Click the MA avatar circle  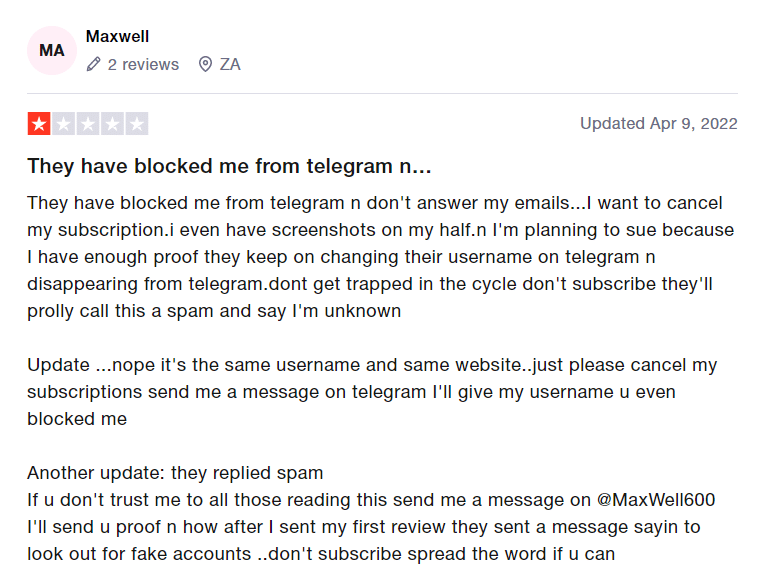click(52, 51)
